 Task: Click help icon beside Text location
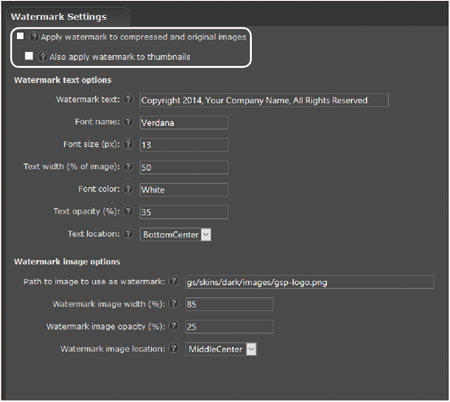click(128, 234)
